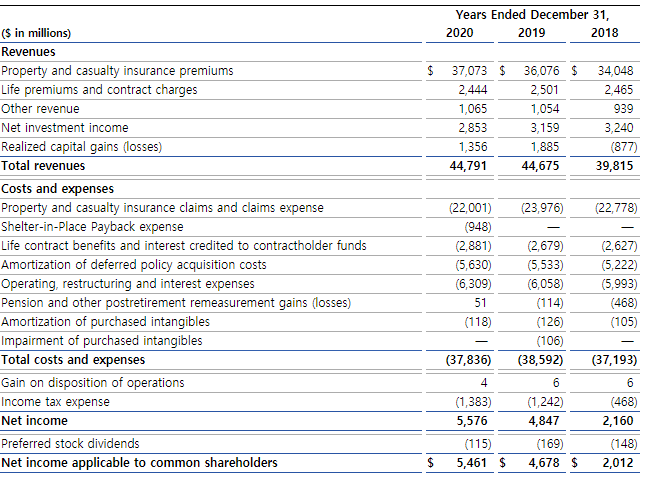Select the net income 2,160

(618, 420)
